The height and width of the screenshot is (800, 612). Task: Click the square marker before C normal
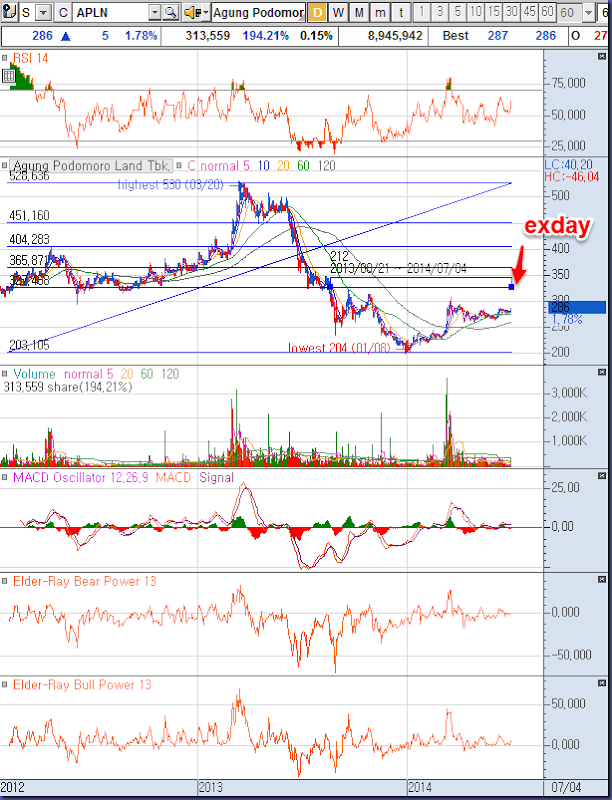[x=180, y=165]
